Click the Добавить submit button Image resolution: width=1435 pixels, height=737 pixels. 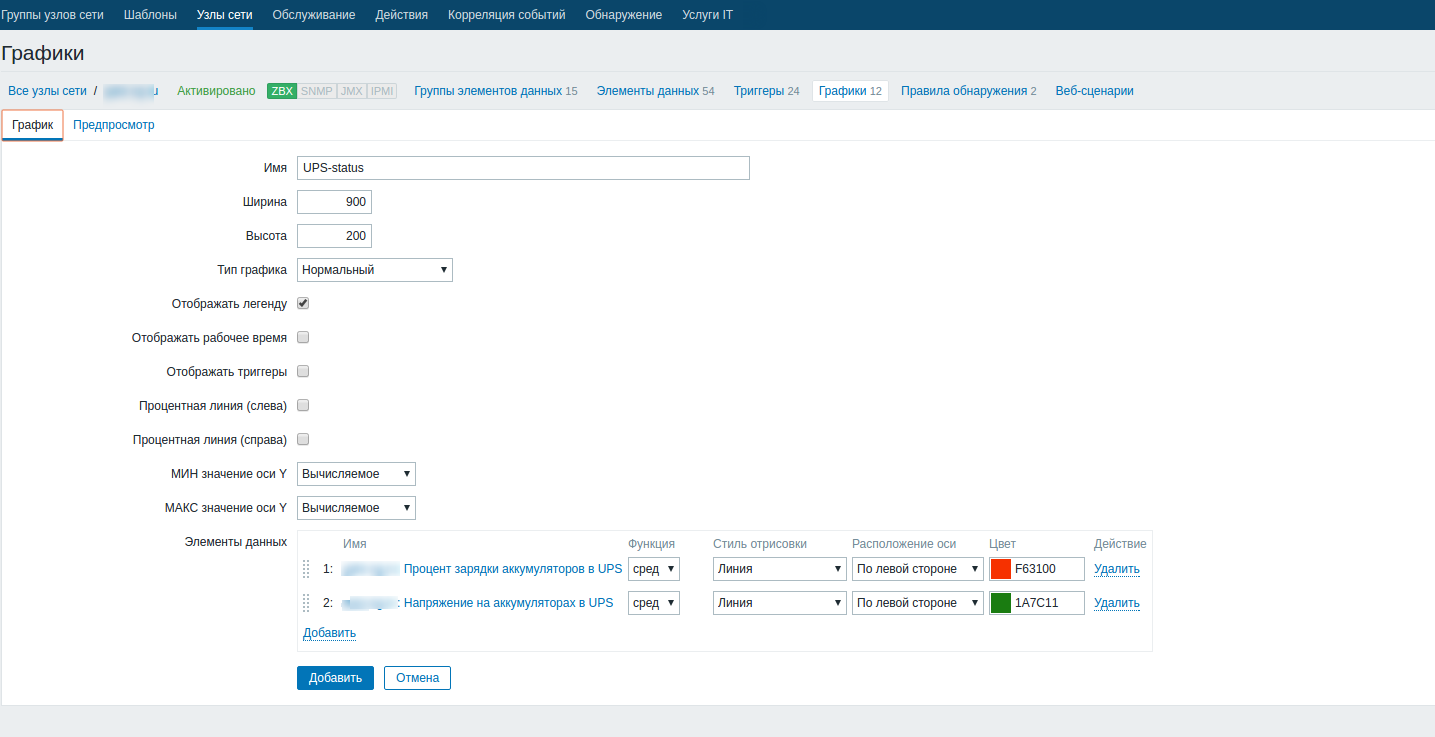pyautogui.click(x=334, y=677)
